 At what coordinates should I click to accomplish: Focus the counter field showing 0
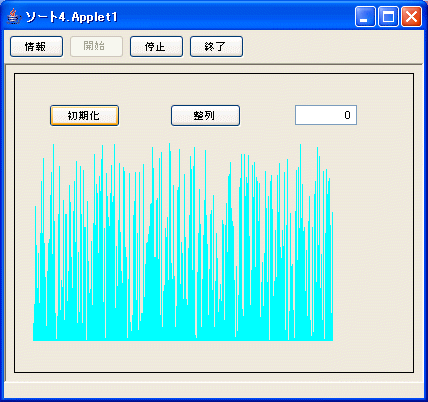click(326, 115)
